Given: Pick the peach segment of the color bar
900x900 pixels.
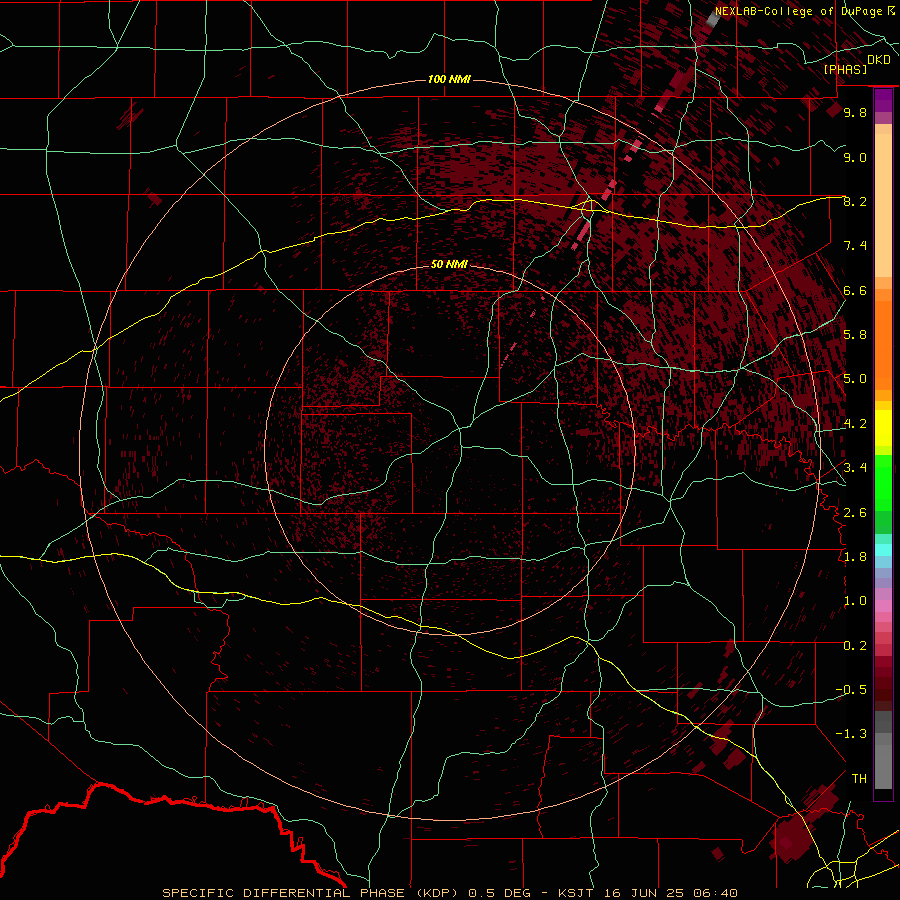Looking at the screenshot, I should pos(883,207).
